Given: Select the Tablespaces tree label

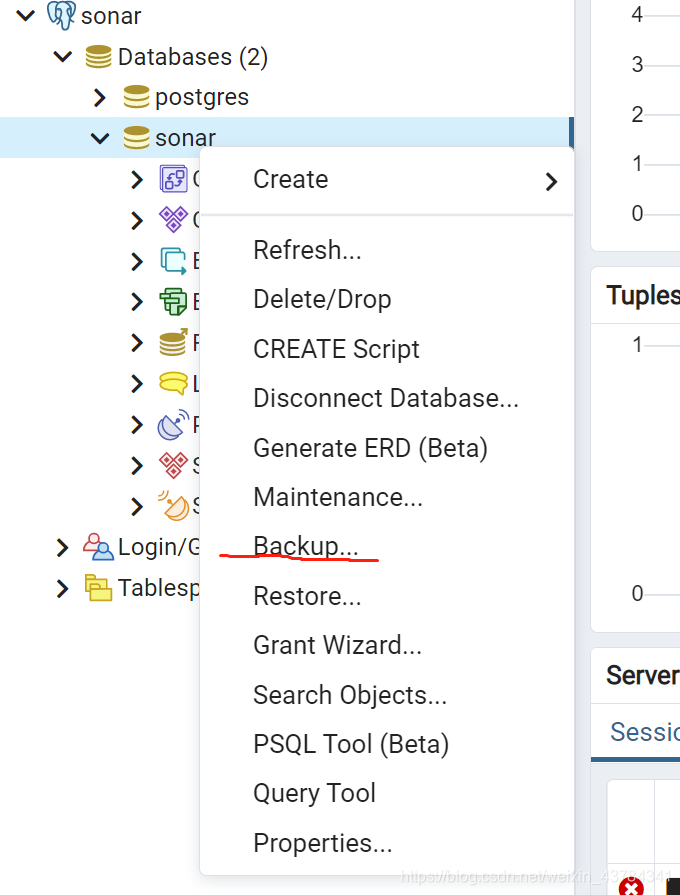Looking at the screenshot, I should [x=159, y=588].
